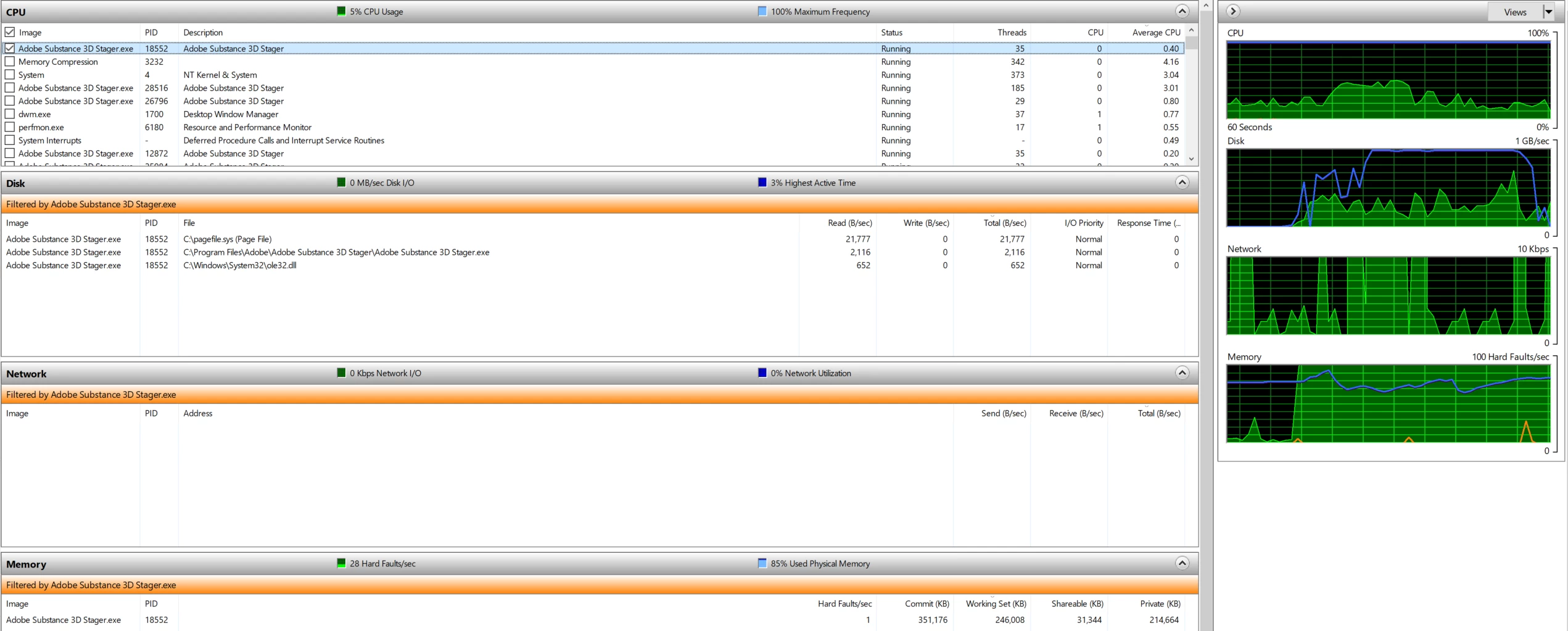
Task: Click the Hard Faults/sec green indicator
Action: 341,563
